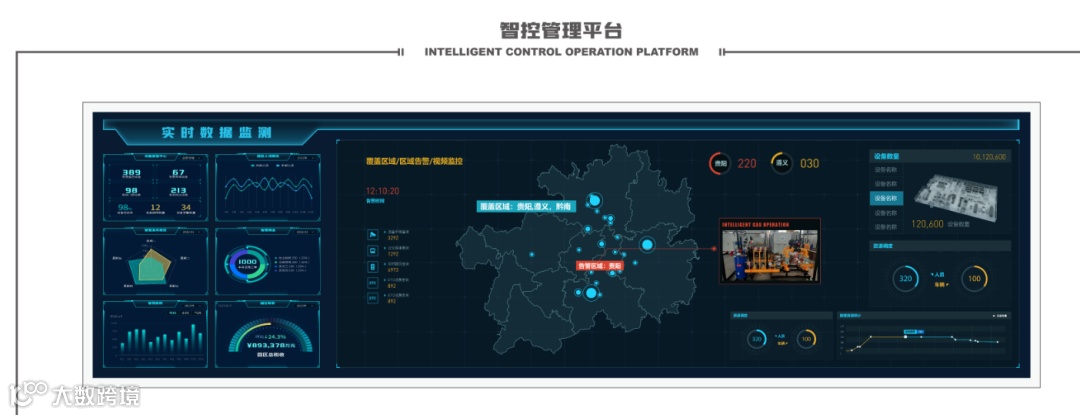Click the 覆盖区域/区域告警/视频监控 heading

click(414, 161)
